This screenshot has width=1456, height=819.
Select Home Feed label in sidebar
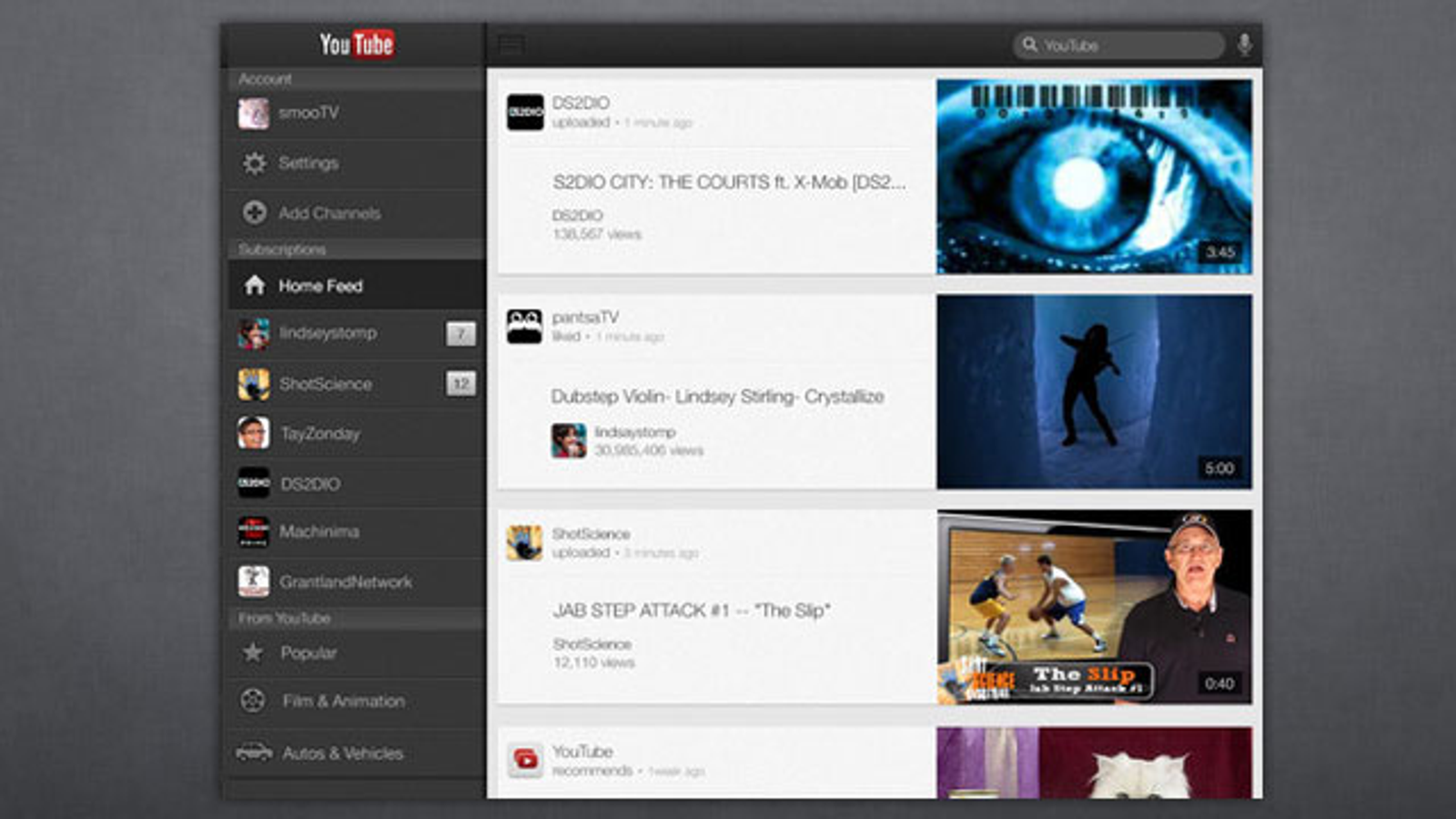click(320, 286)
